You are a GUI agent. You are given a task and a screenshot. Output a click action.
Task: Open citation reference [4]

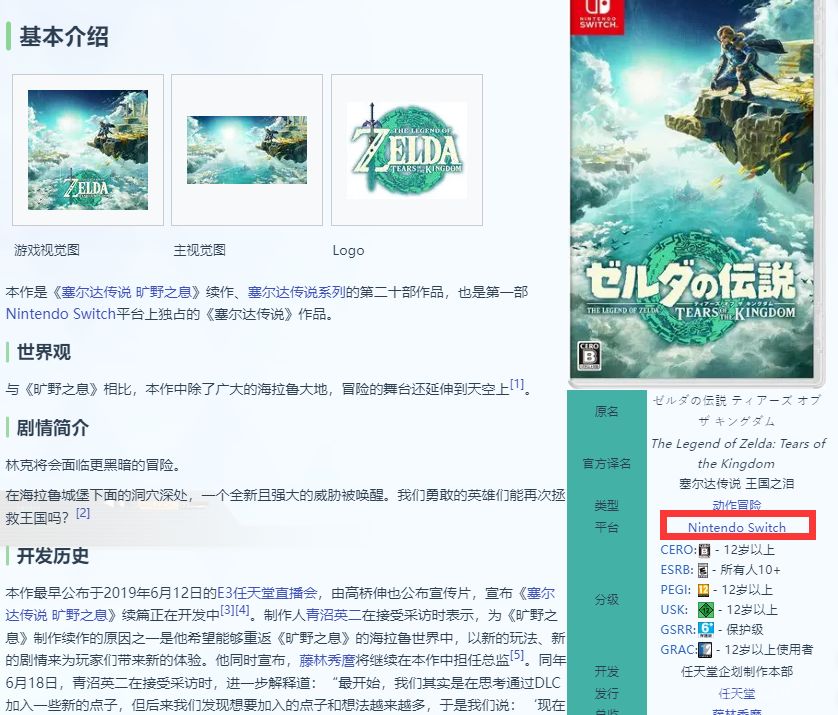click(242, 609)
